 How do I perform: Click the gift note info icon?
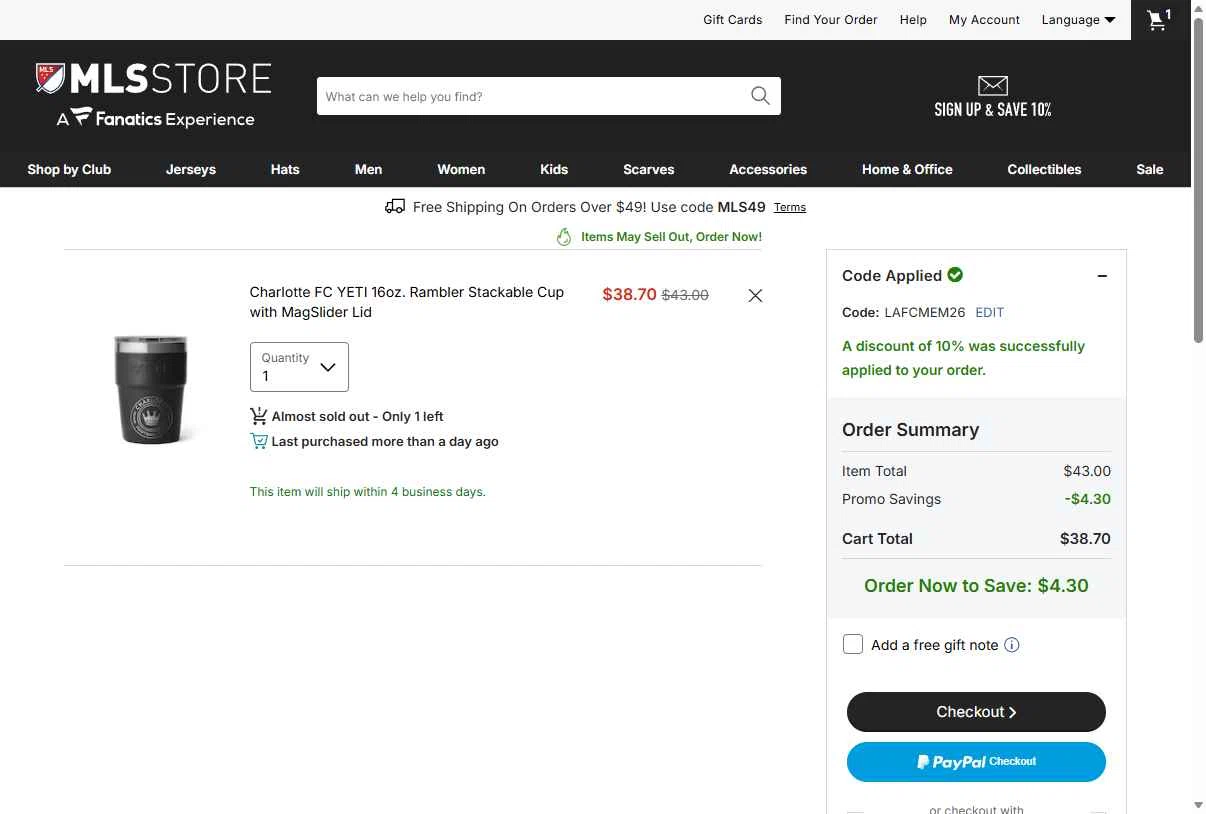1012,645
